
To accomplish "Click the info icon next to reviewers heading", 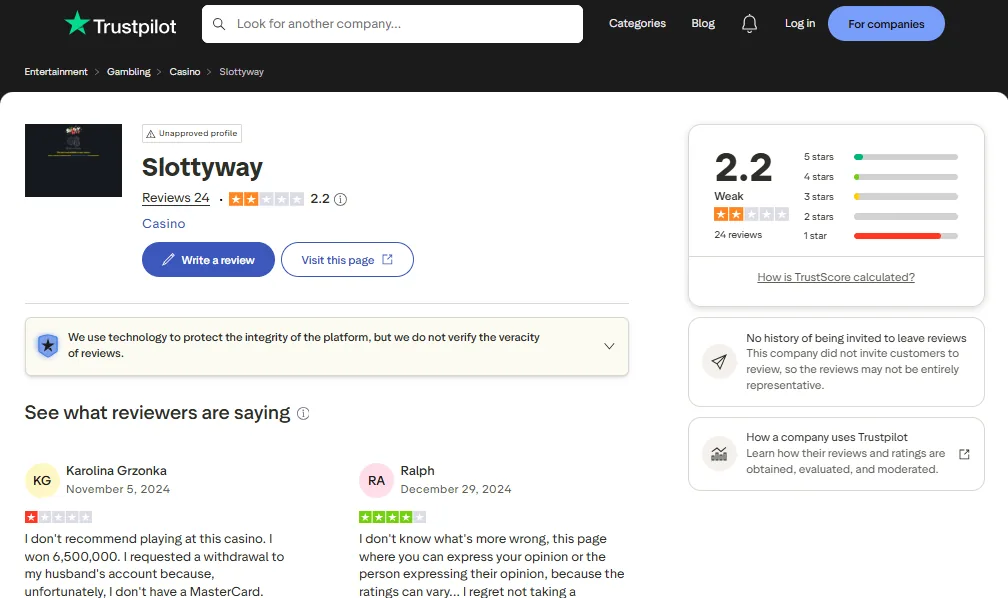I will coord(303,413).
